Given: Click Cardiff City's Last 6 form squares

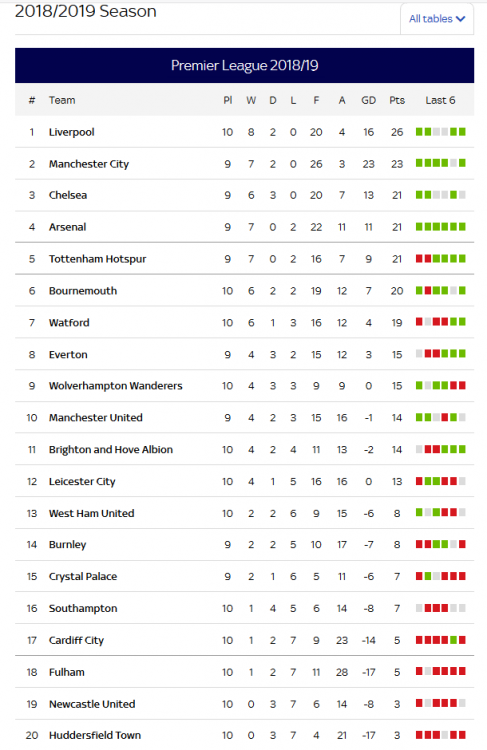Looking at the screenshot, I should coord(441,640).
